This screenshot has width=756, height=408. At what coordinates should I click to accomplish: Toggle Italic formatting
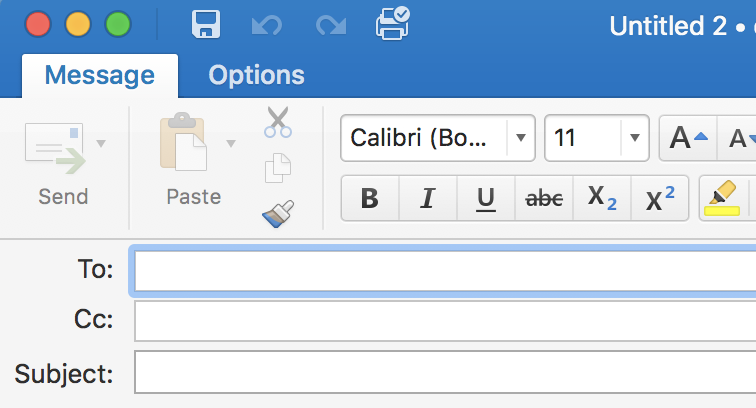428,198
